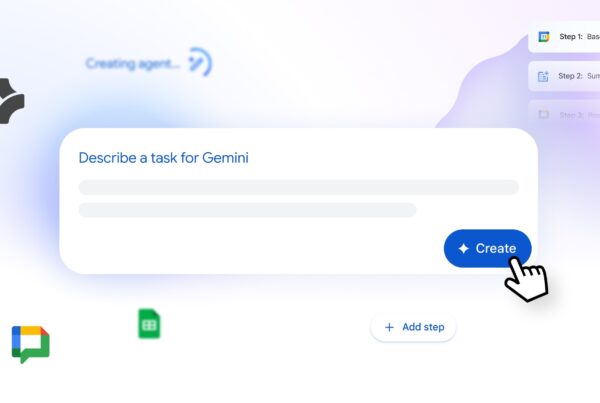
Task: Open the green Google Sheets icon
Action: [149, 323]
